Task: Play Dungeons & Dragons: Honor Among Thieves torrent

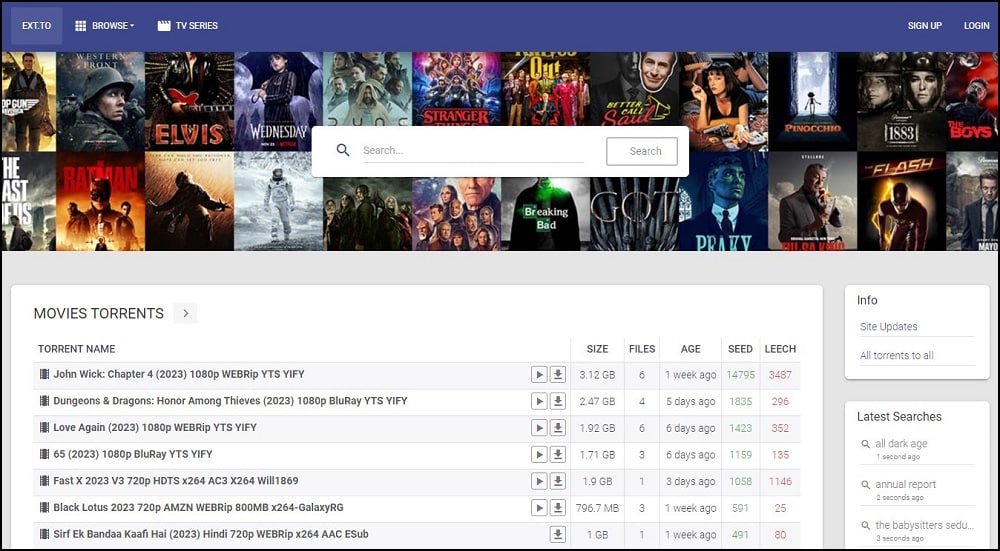Action: (x=539, y=401)
